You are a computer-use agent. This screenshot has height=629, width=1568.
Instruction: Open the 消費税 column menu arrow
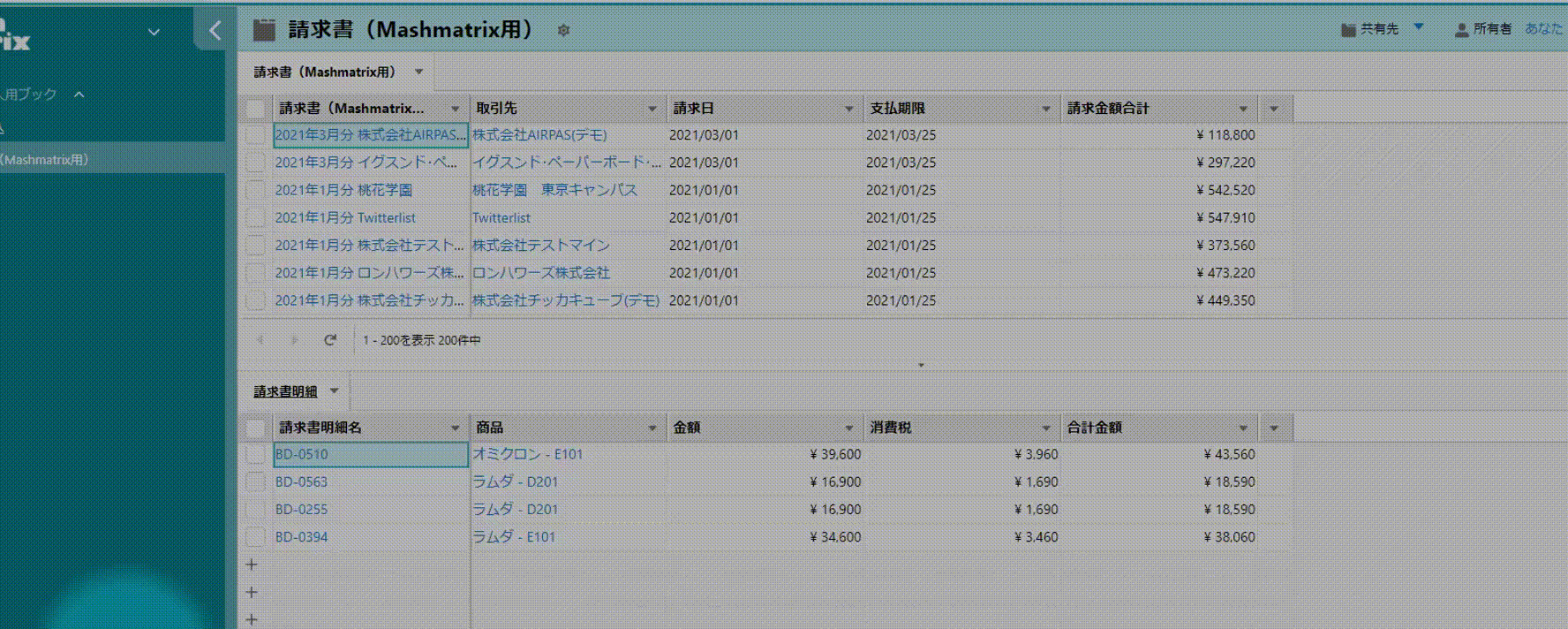click(x=1046, y=428)
